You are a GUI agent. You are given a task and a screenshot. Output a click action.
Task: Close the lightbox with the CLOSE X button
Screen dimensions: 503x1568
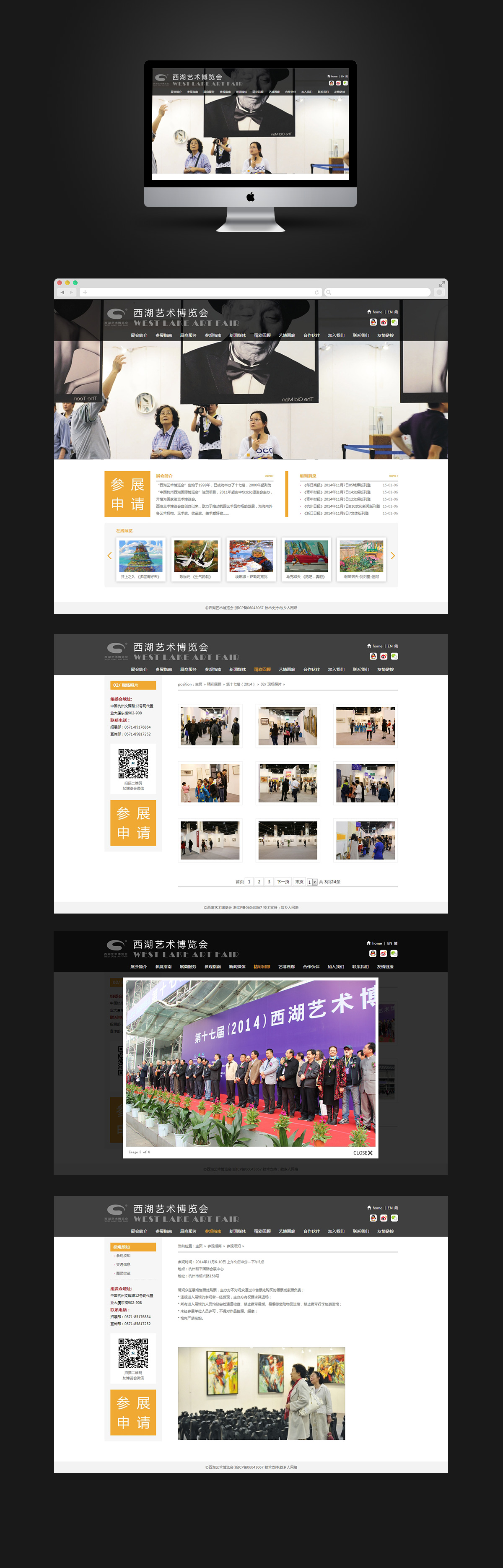pos(363,1153)
